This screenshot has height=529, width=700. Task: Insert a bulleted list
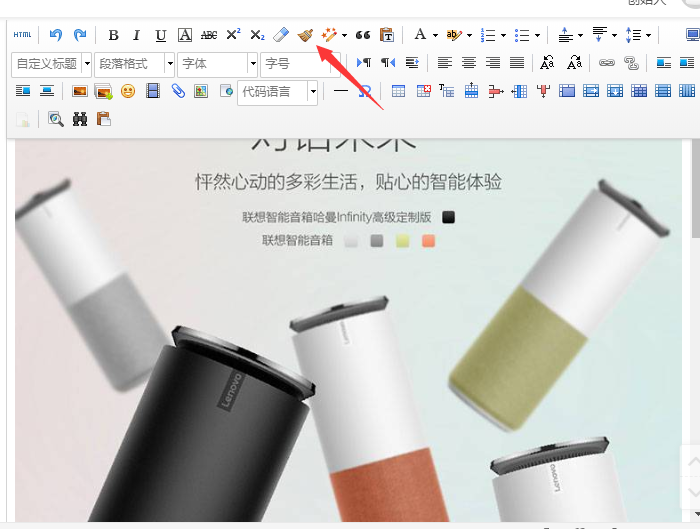522,35
